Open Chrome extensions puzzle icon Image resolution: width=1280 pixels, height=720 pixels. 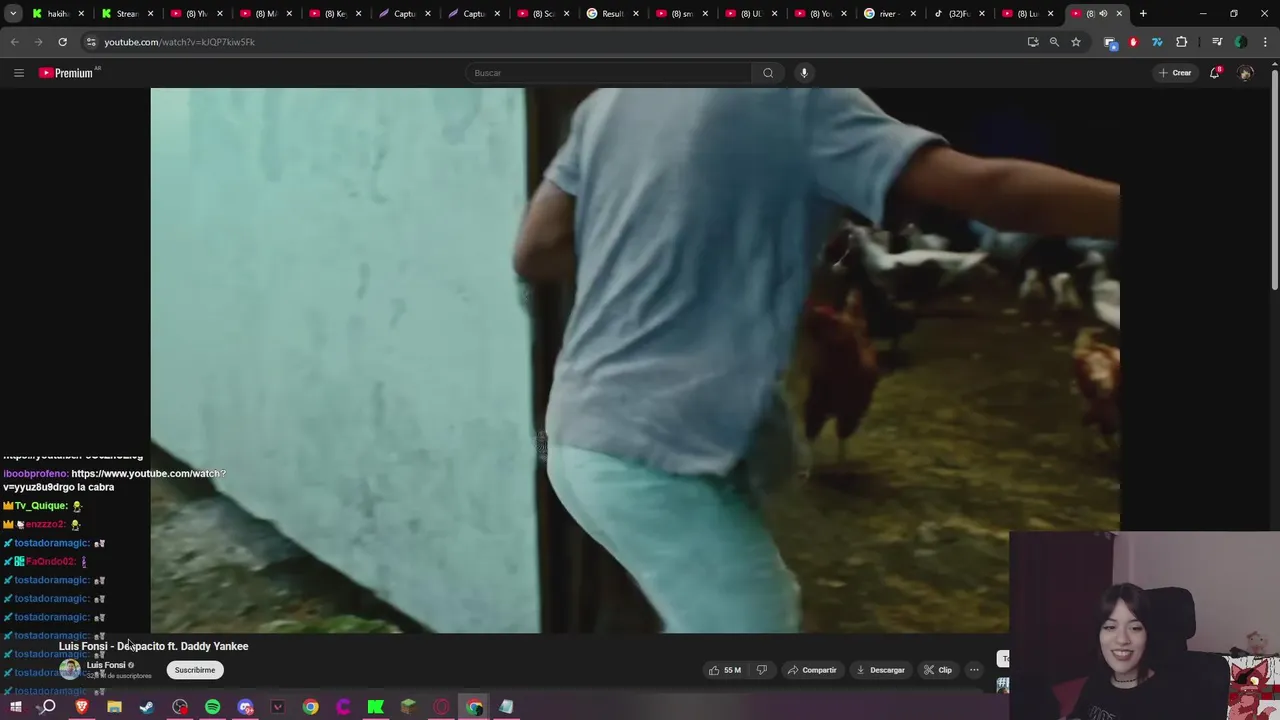coord(1182,42)
